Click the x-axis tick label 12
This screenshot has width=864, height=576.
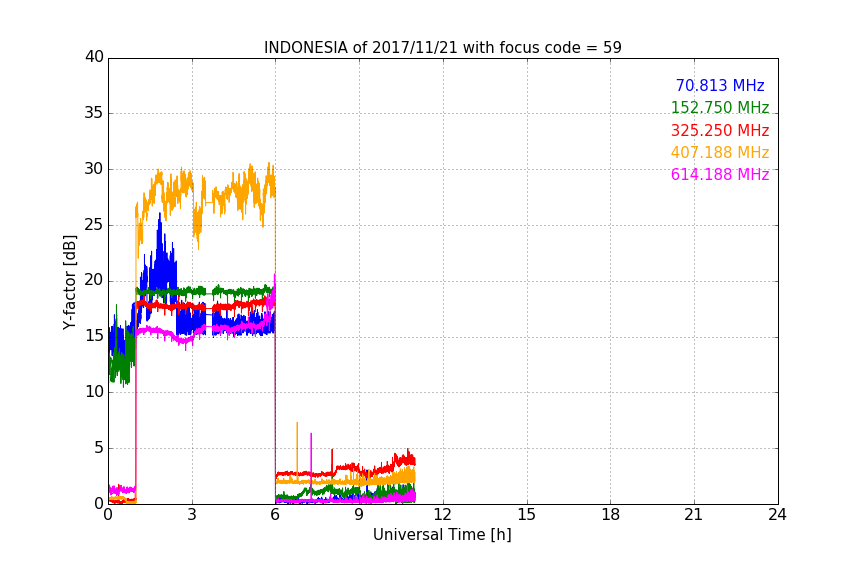click(442, 515)
